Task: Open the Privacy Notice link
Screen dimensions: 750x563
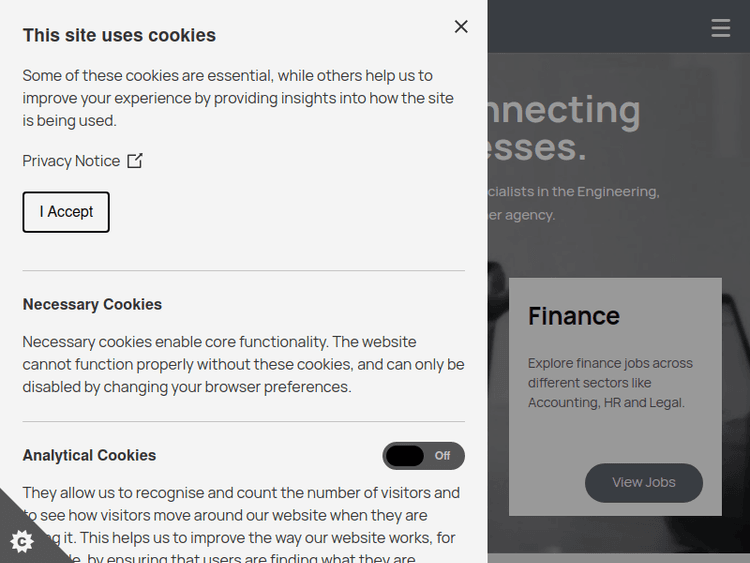Action: (71, 161)
